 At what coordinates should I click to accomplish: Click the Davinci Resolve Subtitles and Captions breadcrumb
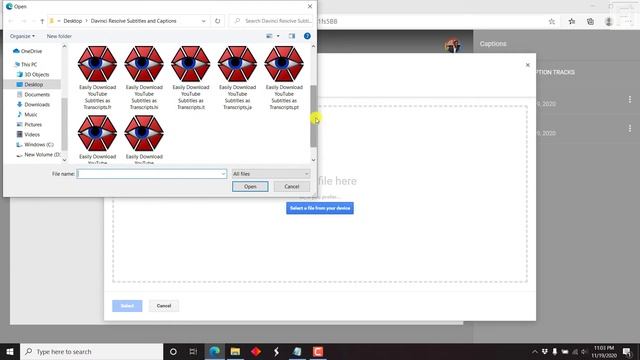[x=133, y=21]
